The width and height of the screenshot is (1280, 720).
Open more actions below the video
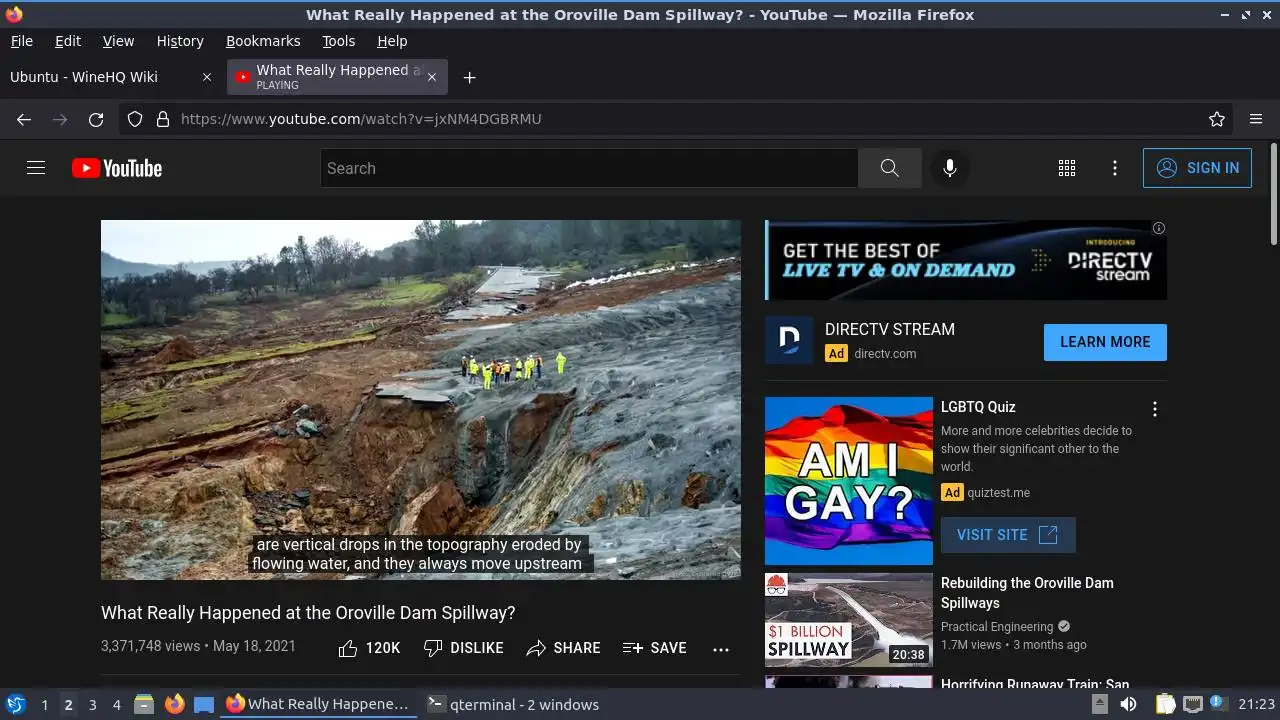pyautogui.click(x=721, y=649)
